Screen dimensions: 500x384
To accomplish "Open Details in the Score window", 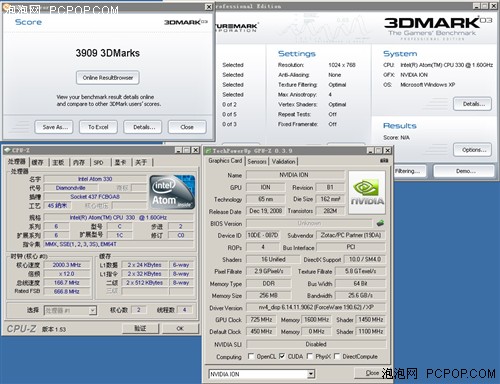I will 143,127.
